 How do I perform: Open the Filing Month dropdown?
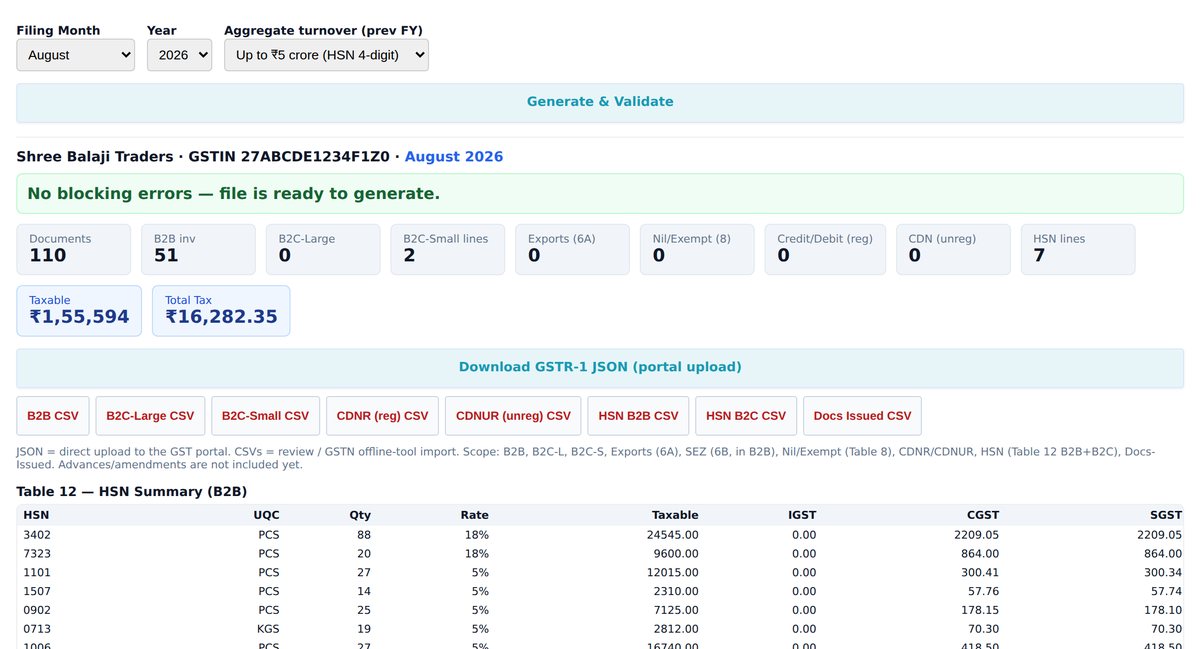[75, 55]
